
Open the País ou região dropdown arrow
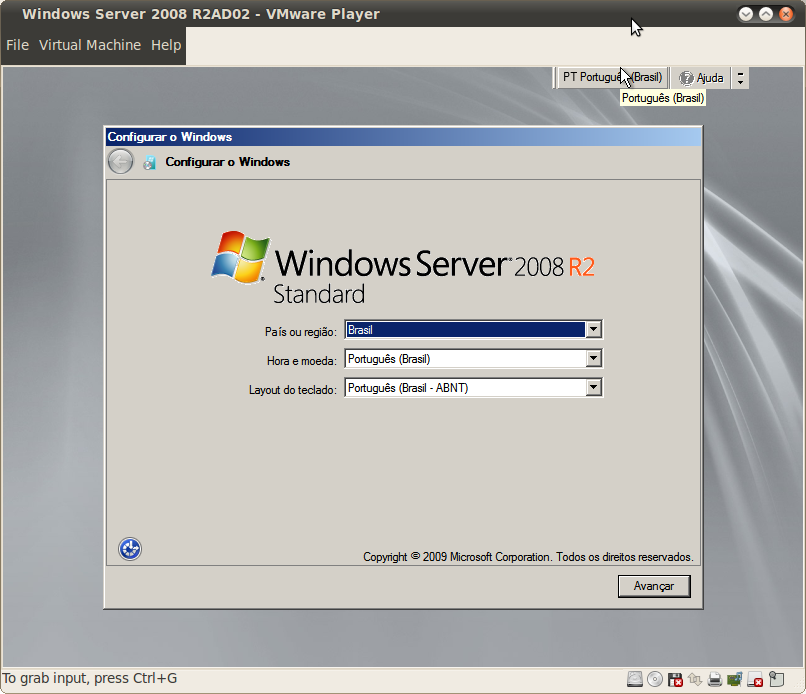coord(593,329)
